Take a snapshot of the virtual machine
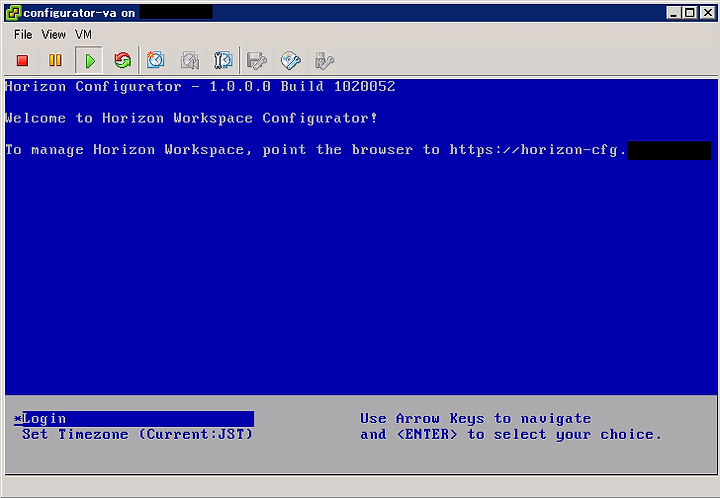Screen dimensions: 720x498 (156, 60)
